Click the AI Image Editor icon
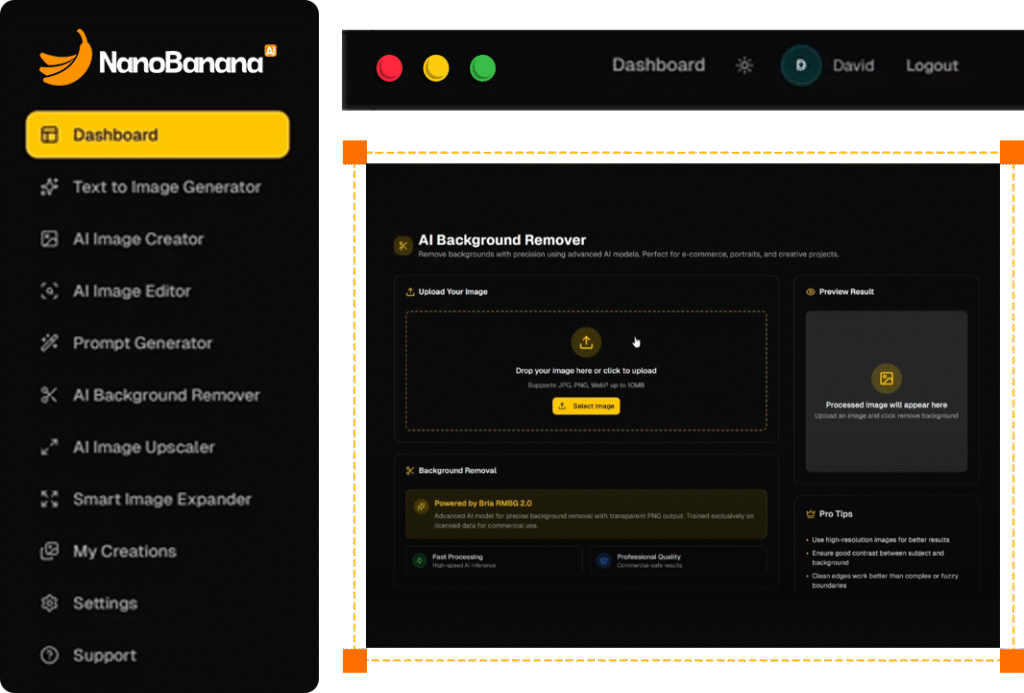1024x693 pixels. (49, 291)
